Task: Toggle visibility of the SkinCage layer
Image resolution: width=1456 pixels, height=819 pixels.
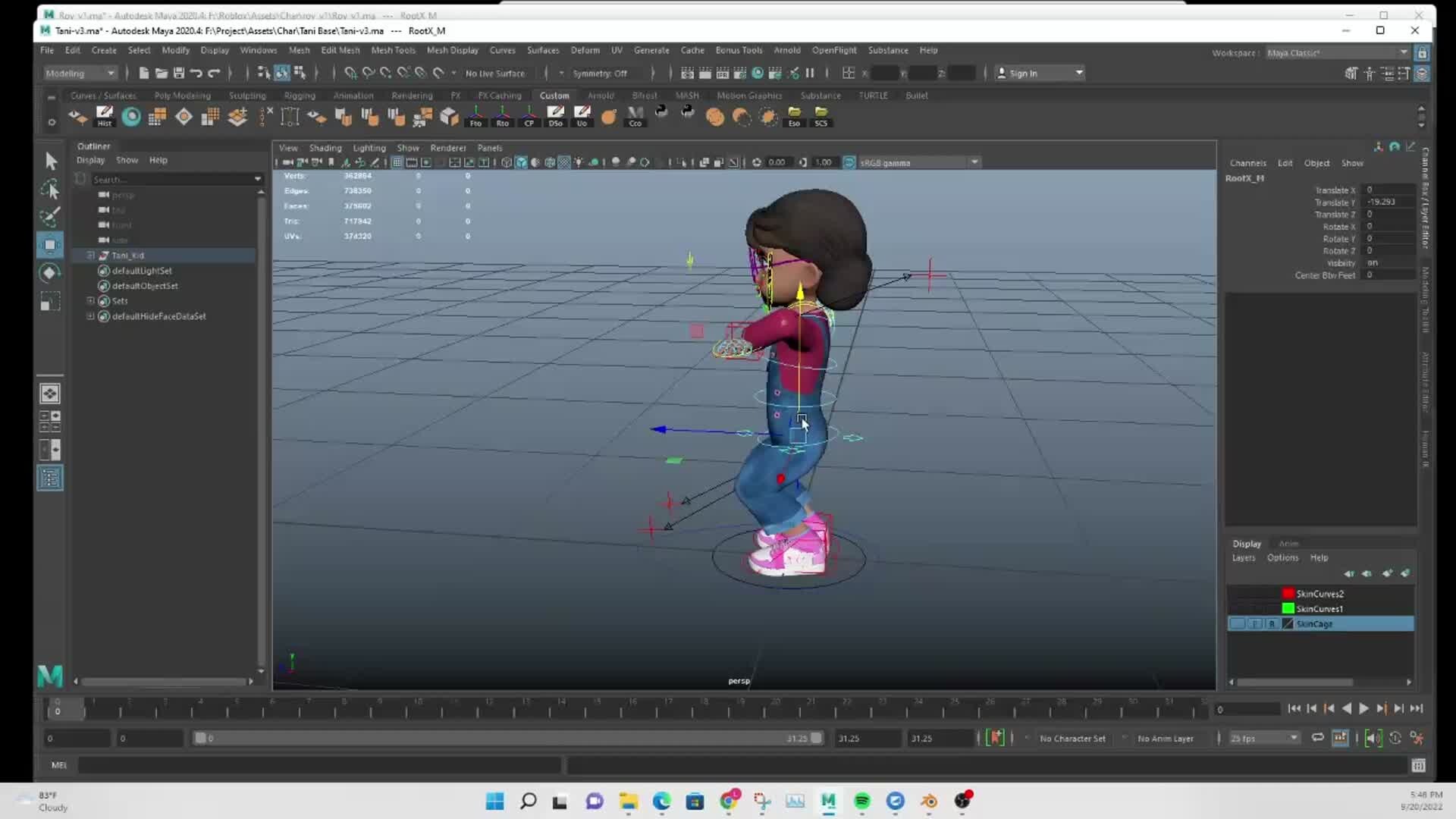Action: (1238, 623)
